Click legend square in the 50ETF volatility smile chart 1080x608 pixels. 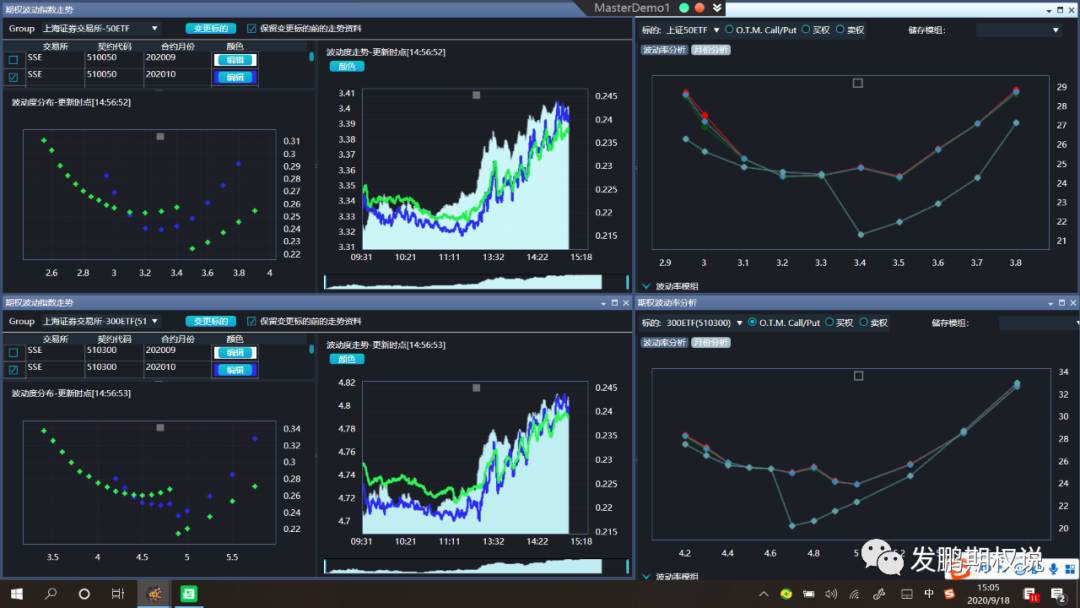click(858, 83)
